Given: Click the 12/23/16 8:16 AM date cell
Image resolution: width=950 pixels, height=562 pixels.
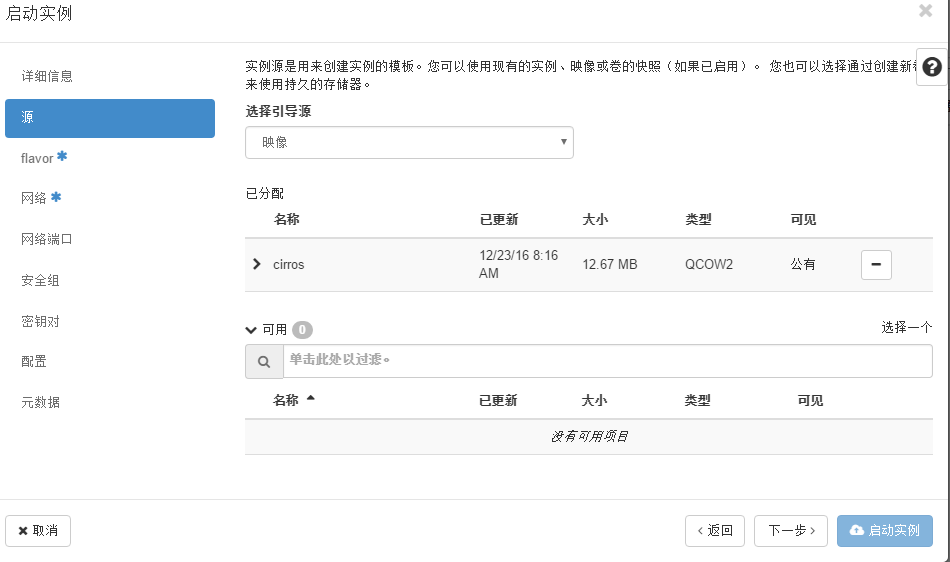Looking at the screenshot, I should (518, 264).
